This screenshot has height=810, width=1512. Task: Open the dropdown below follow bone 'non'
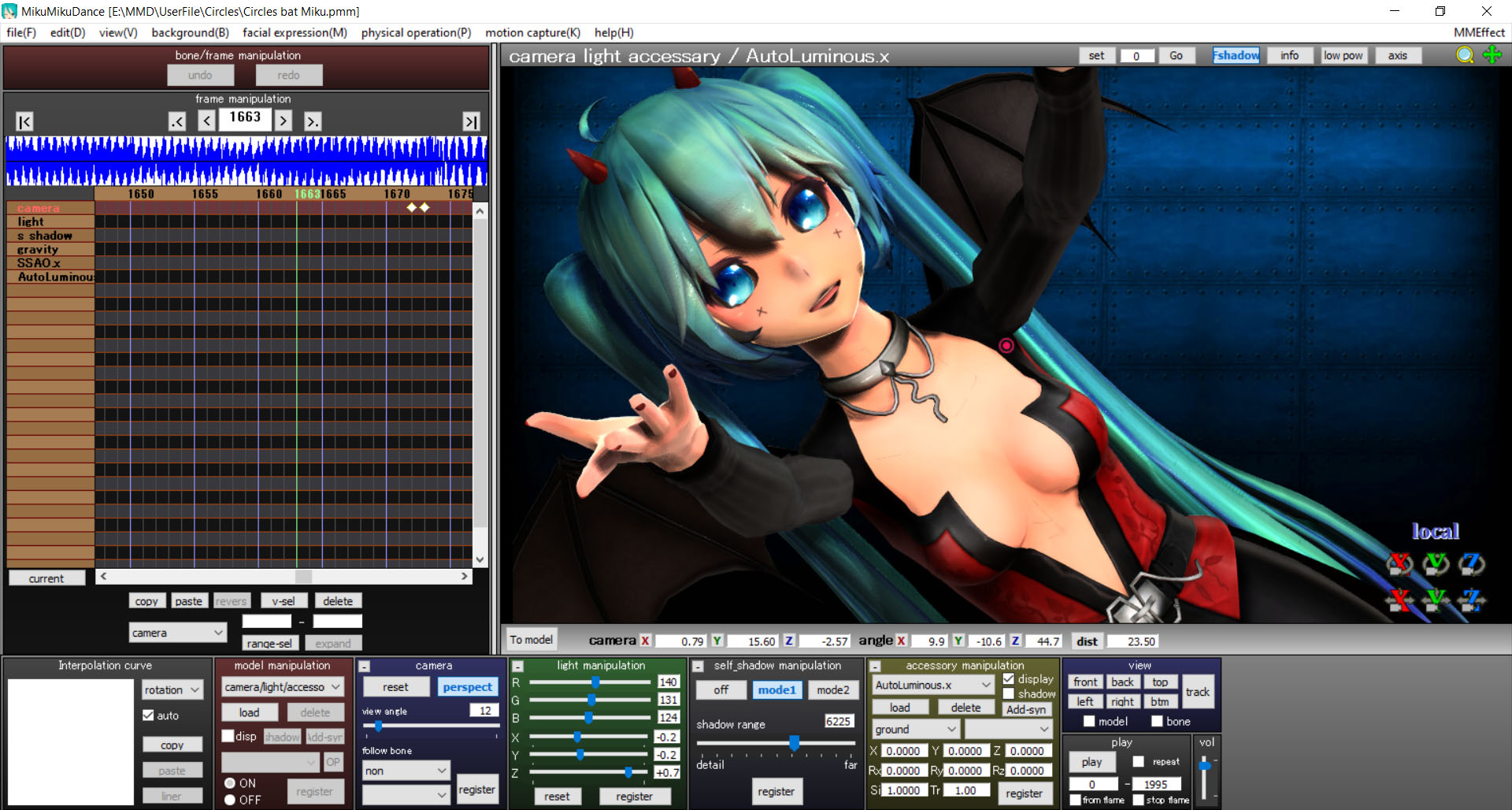(406, 795)
